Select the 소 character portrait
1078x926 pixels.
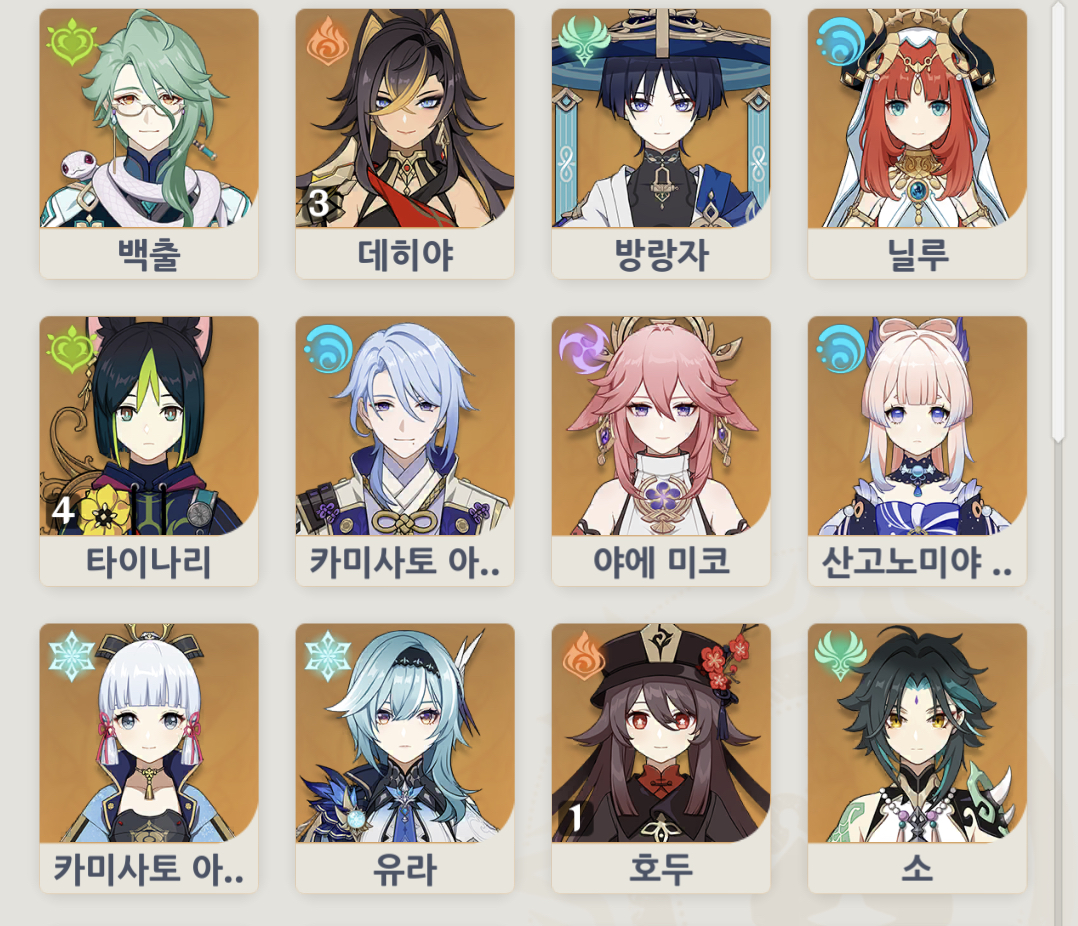click(x=917, y=733)
